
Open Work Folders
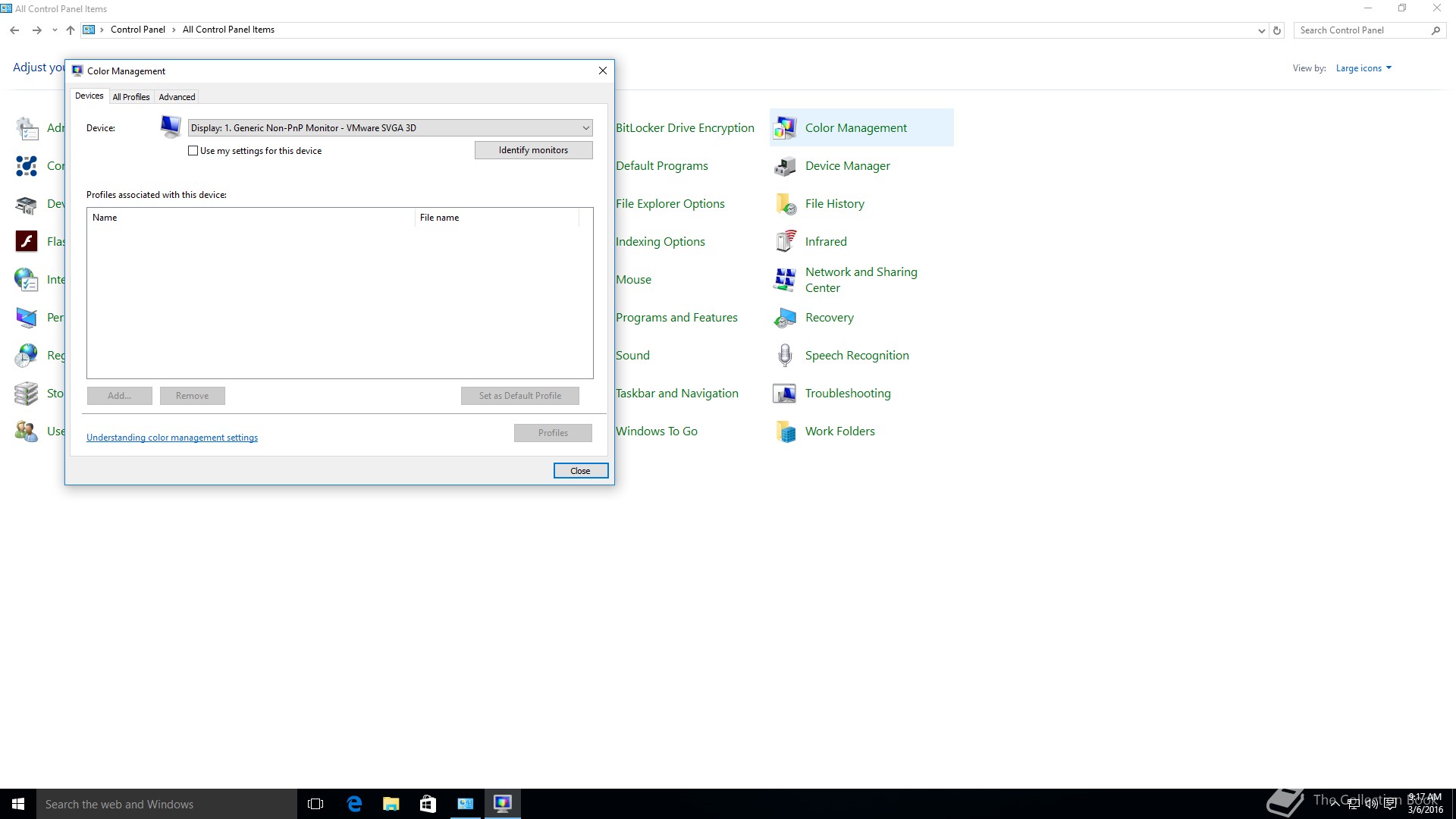point(840,431)
